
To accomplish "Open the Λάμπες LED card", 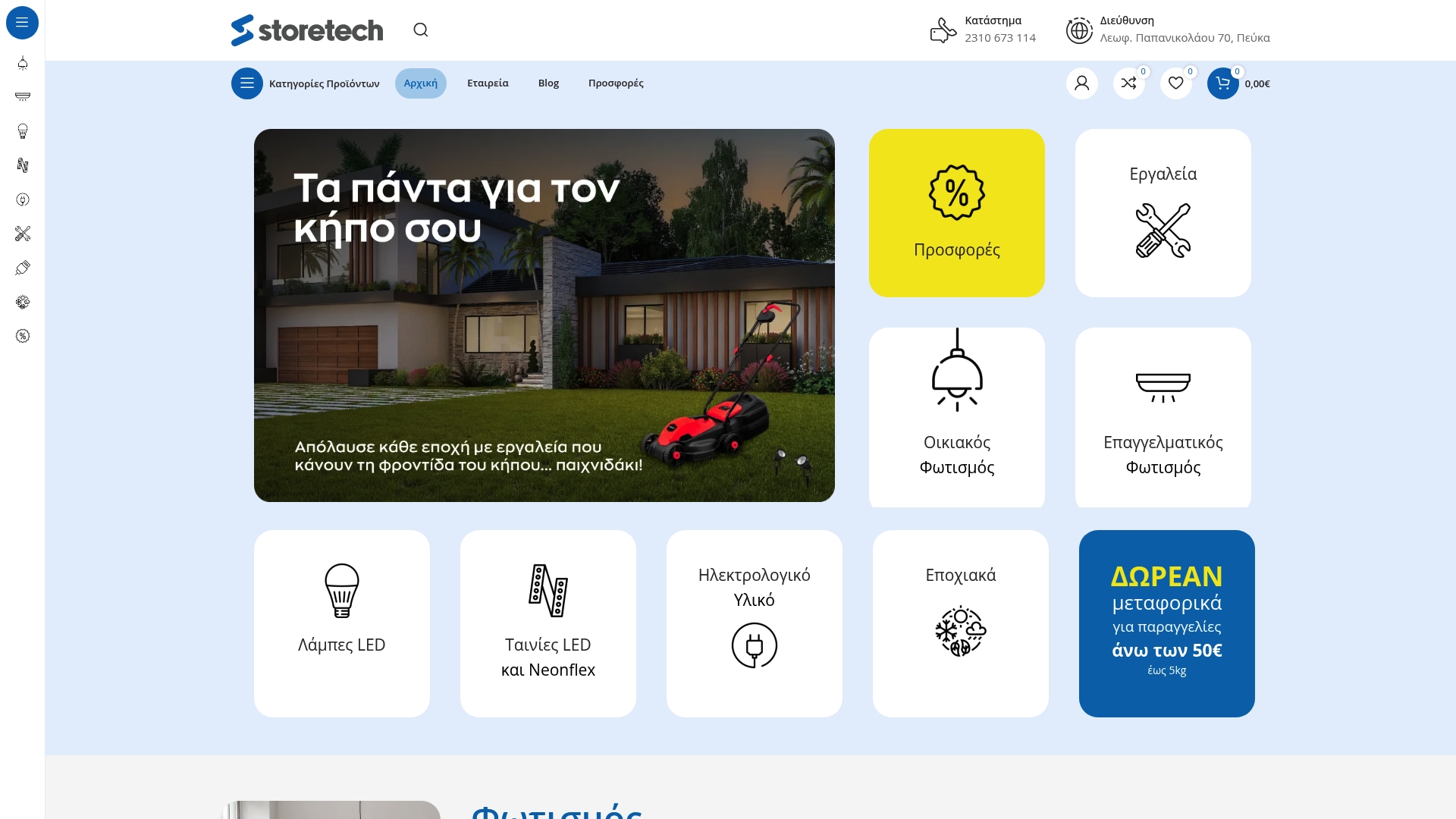I will click(342, 623).
